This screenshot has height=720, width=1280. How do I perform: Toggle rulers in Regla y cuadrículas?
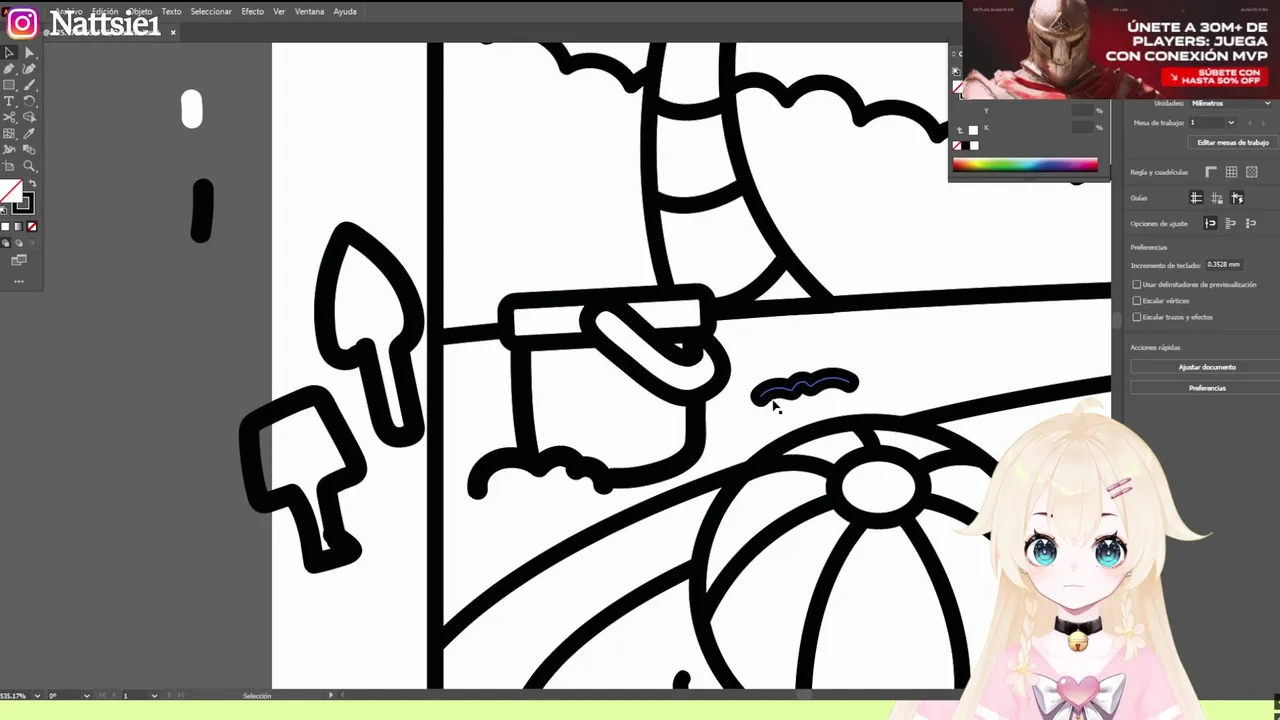[1211, 172]
